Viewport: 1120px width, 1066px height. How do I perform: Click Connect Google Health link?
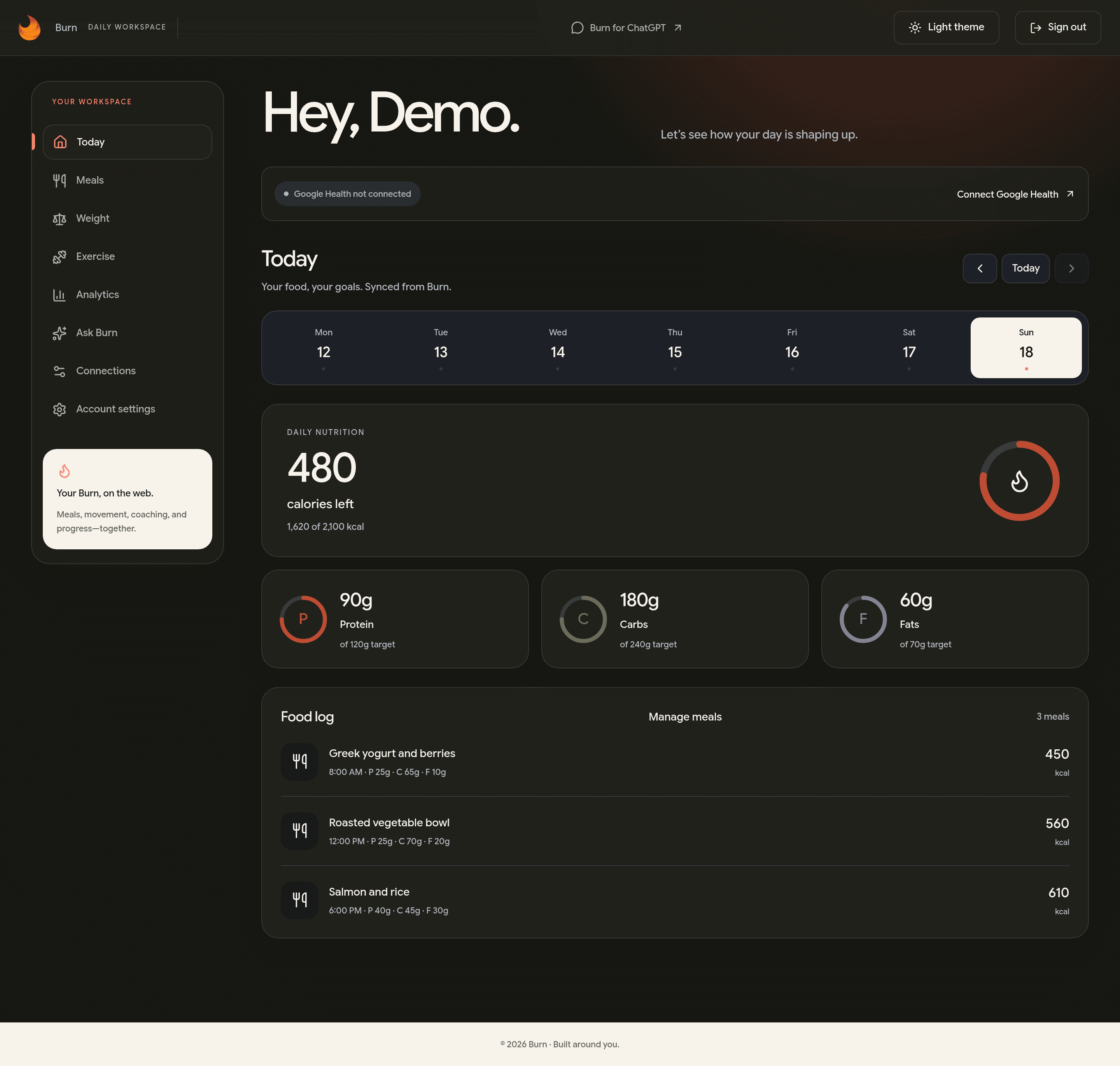pyautogui.click(x=1015, y=195)
